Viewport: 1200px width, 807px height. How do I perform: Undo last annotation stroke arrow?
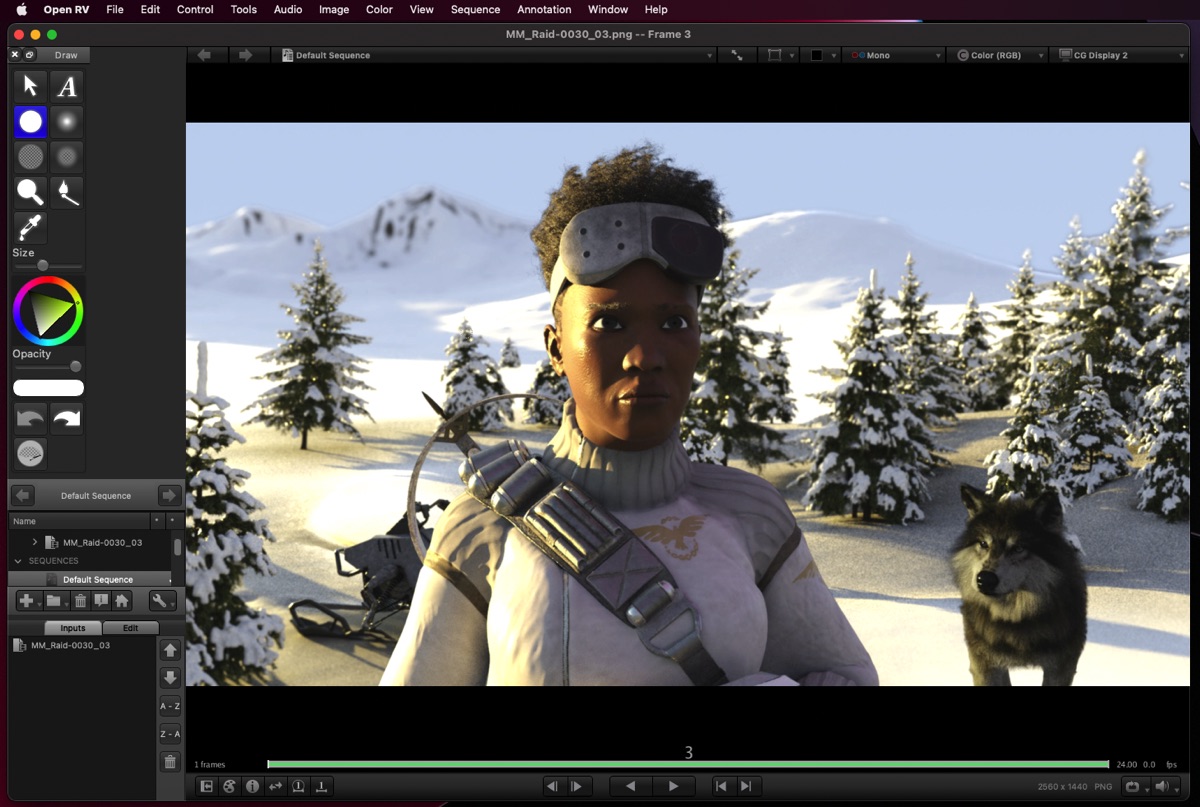click(x=31, y=419)
